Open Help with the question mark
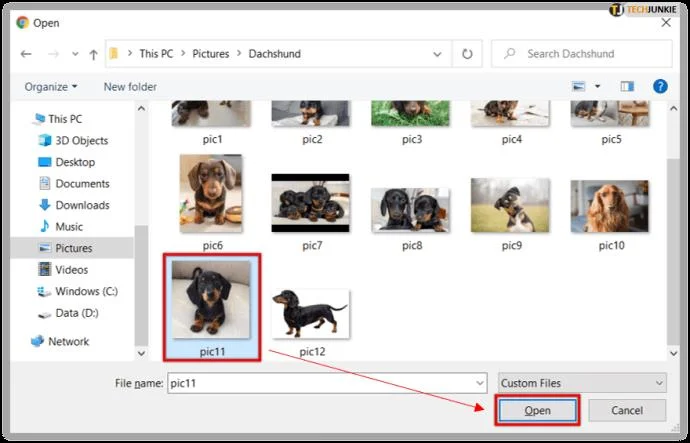The image size is (690, 443). [660, 86]
